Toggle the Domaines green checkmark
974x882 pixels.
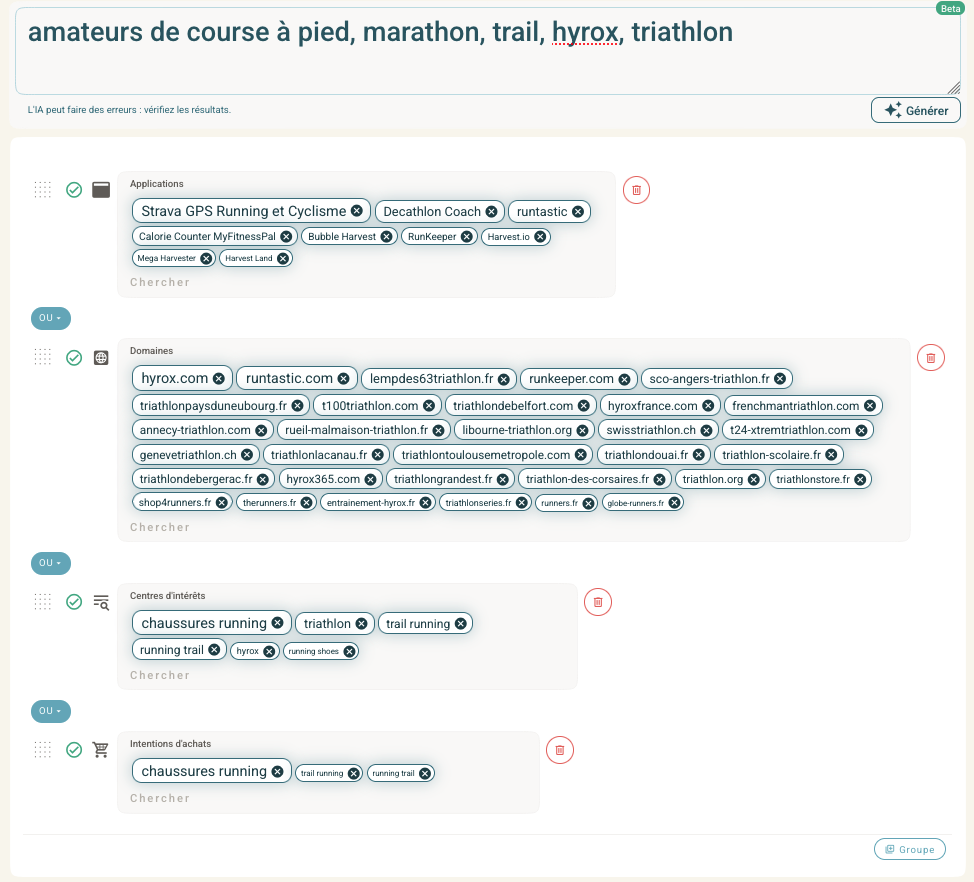tap(74, 357)
